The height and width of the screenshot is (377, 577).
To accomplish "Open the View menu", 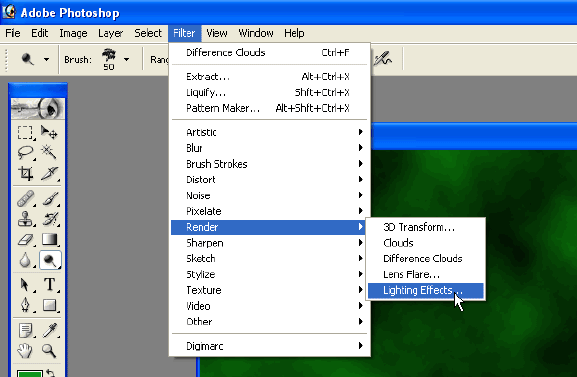I will [x=217, y=33].
